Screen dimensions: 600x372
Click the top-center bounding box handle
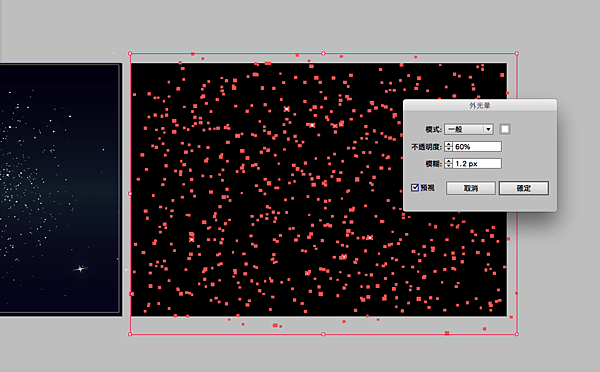pyautogui.click(x=323, y=54)
